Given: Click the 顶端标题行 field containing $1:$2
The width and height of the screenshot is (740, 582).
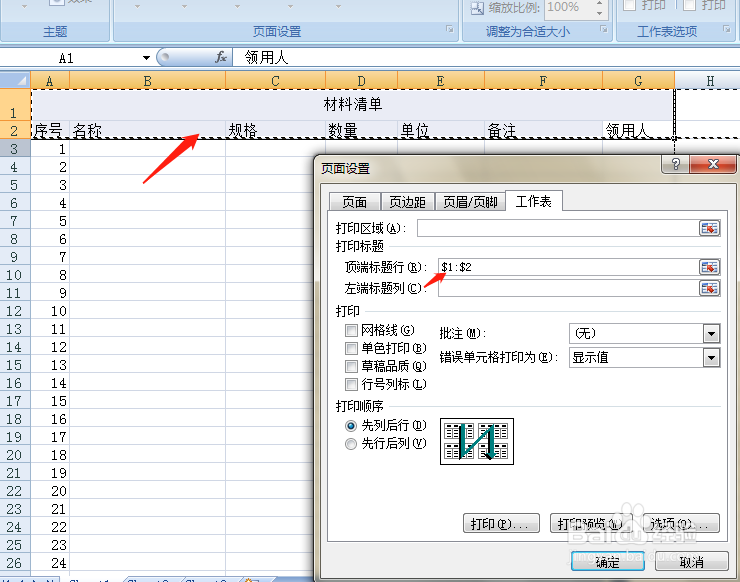Looking at the screenshot, I should click(x=568, y=267).
